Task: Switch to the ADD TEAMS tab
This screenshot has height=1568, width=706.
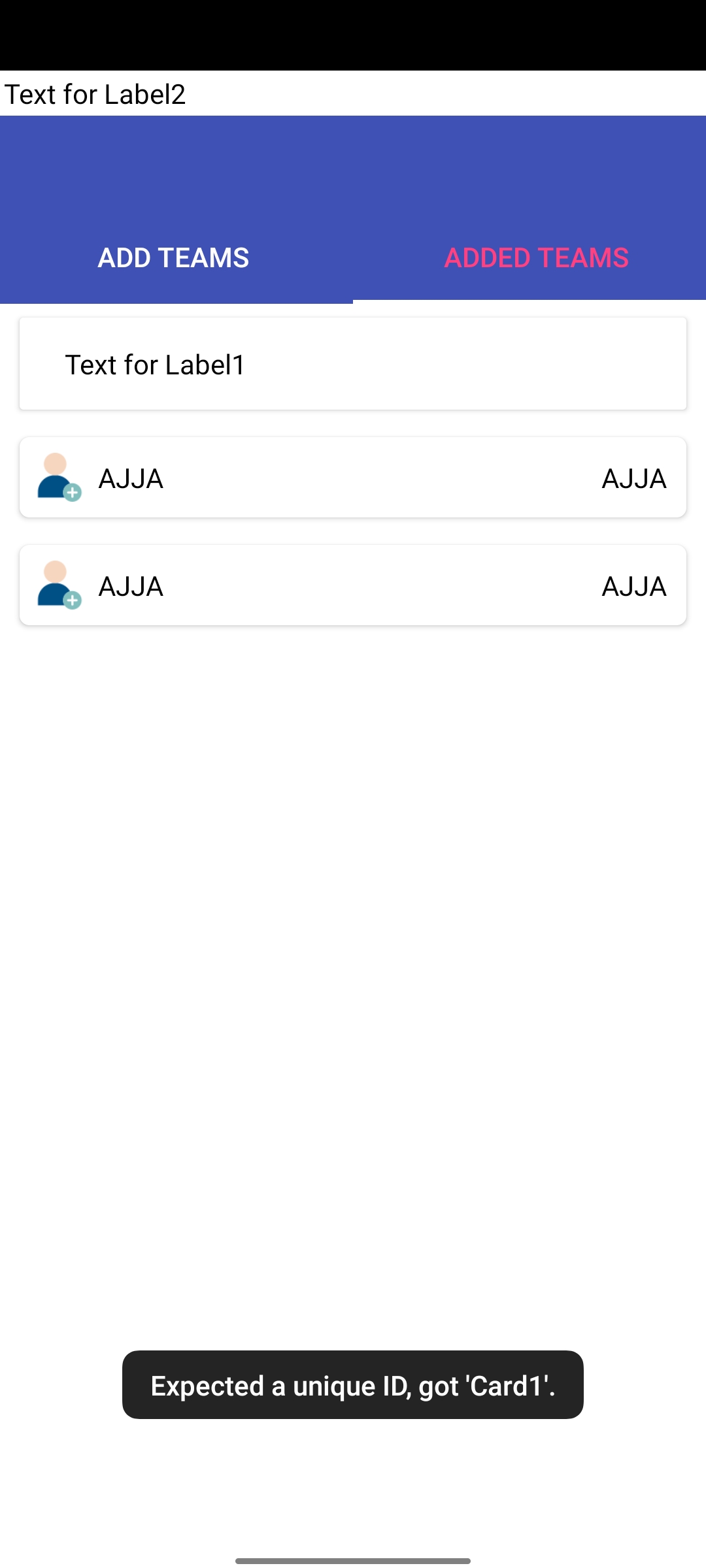Action: click(173, 257)
